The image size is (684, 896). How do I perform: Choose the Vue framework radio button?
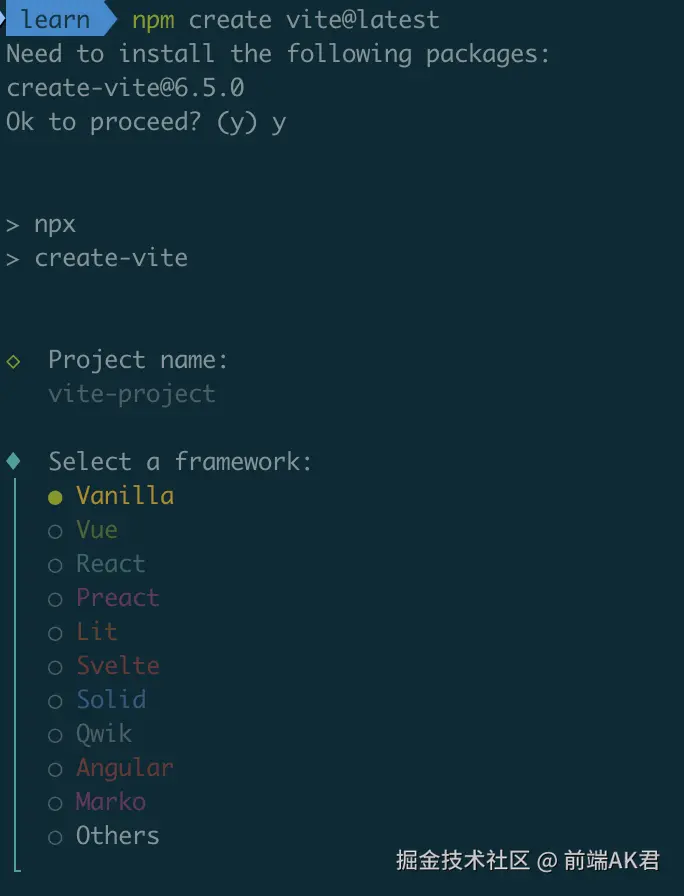[x=55, y=531]
